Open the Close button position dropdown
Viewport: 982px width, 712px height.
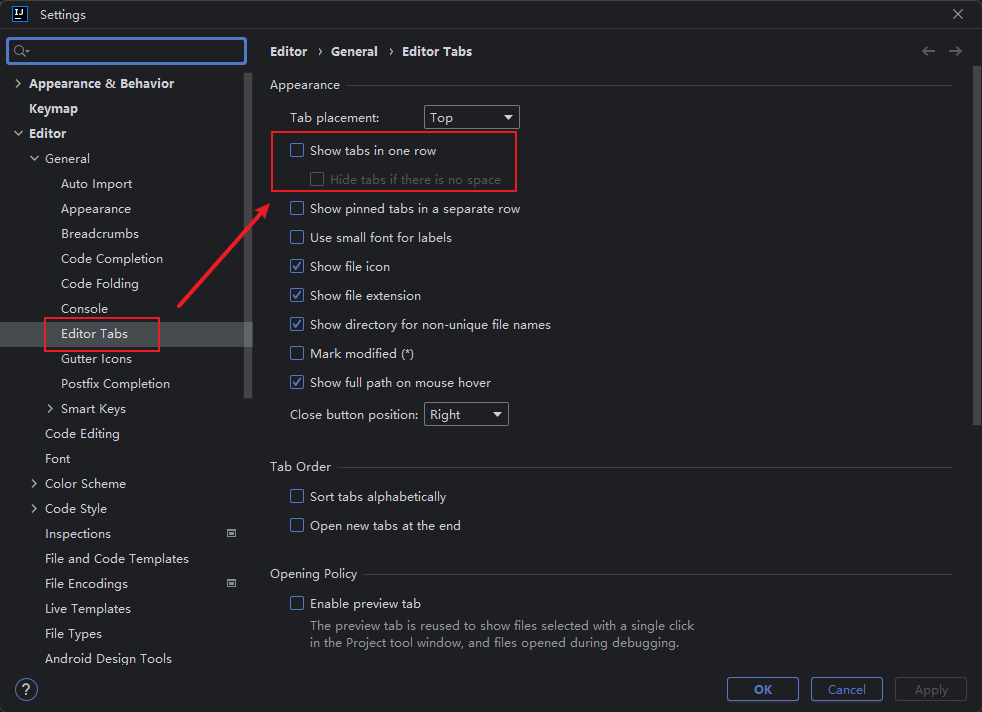coord(466,414)
